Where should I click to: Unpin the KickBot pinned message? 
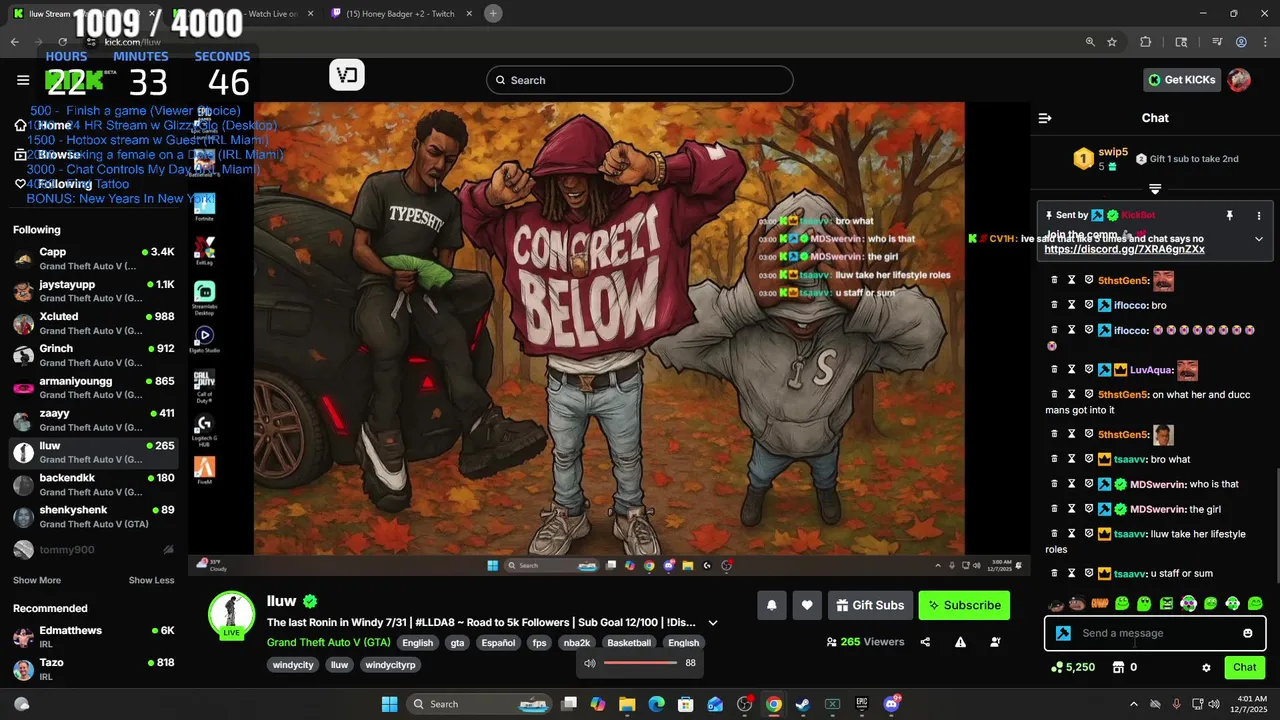(x=1229, y=215)
